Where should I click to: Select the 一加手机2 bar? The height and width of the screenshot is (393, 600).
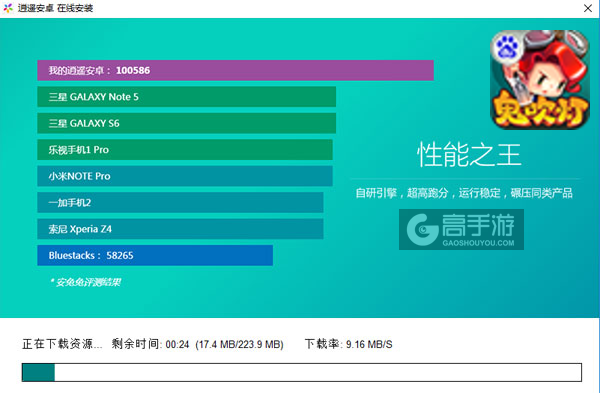click(x=180, y=202)
